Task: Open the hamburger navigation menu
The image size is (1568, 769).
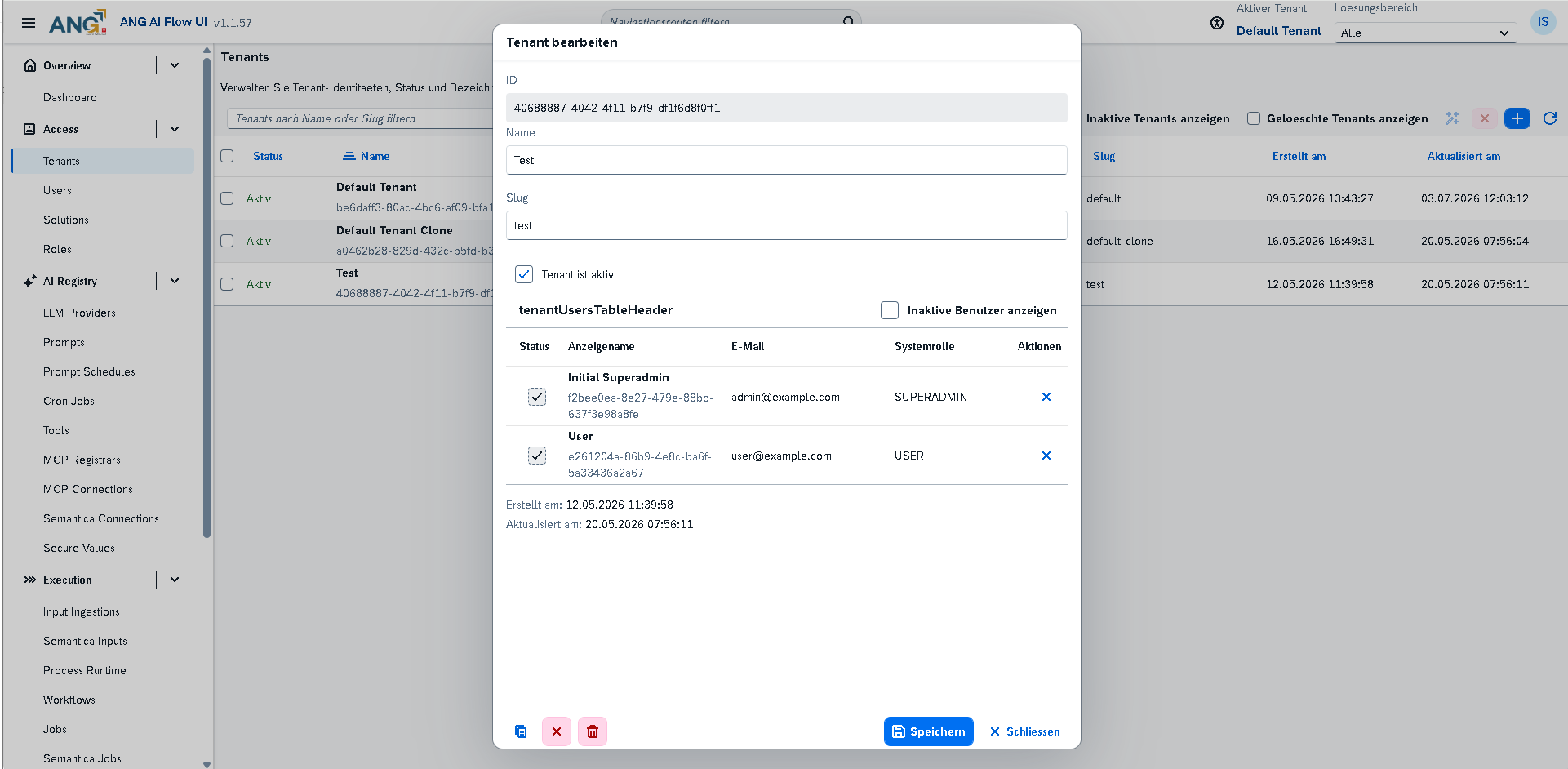Action: 29,23
